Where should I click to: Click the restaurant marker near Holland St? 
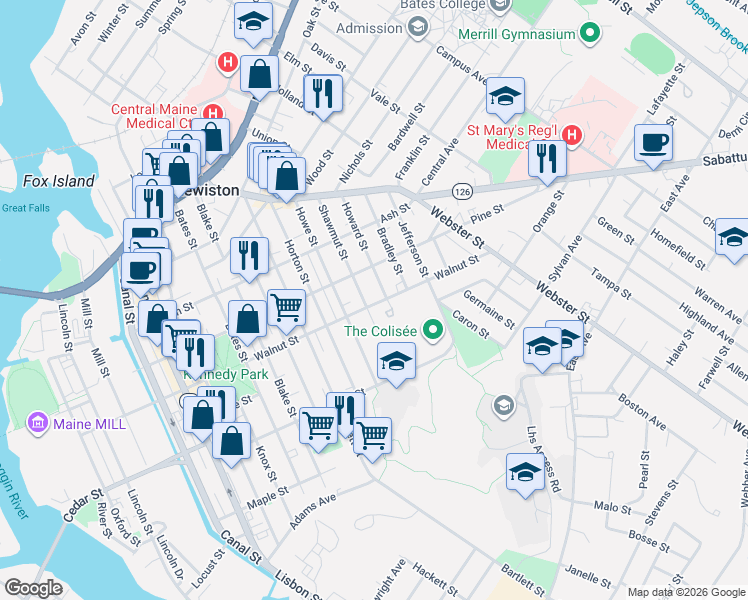point(323,96)
